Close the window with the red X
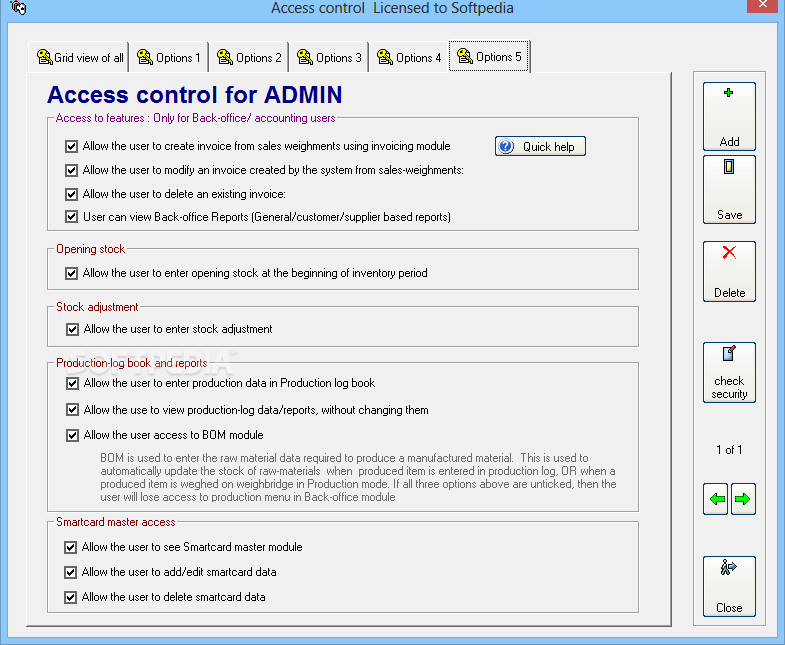Screen dimensions: 785x645 (x=762, y=5)
